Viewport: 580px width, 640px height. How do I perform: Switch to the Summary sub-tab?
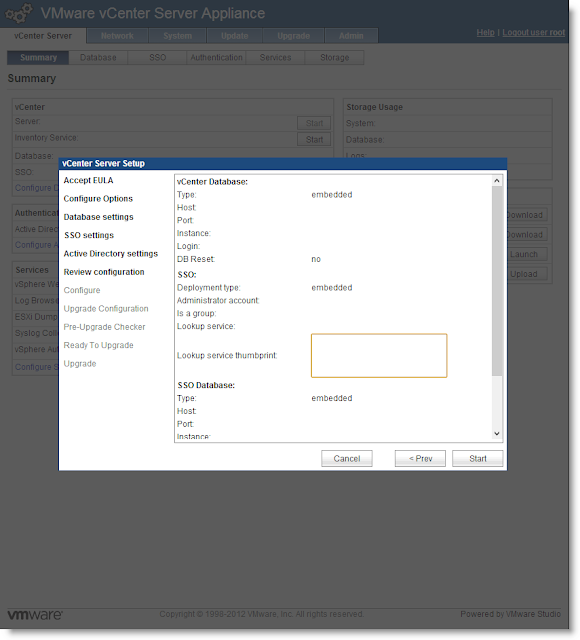click(38, 58)
